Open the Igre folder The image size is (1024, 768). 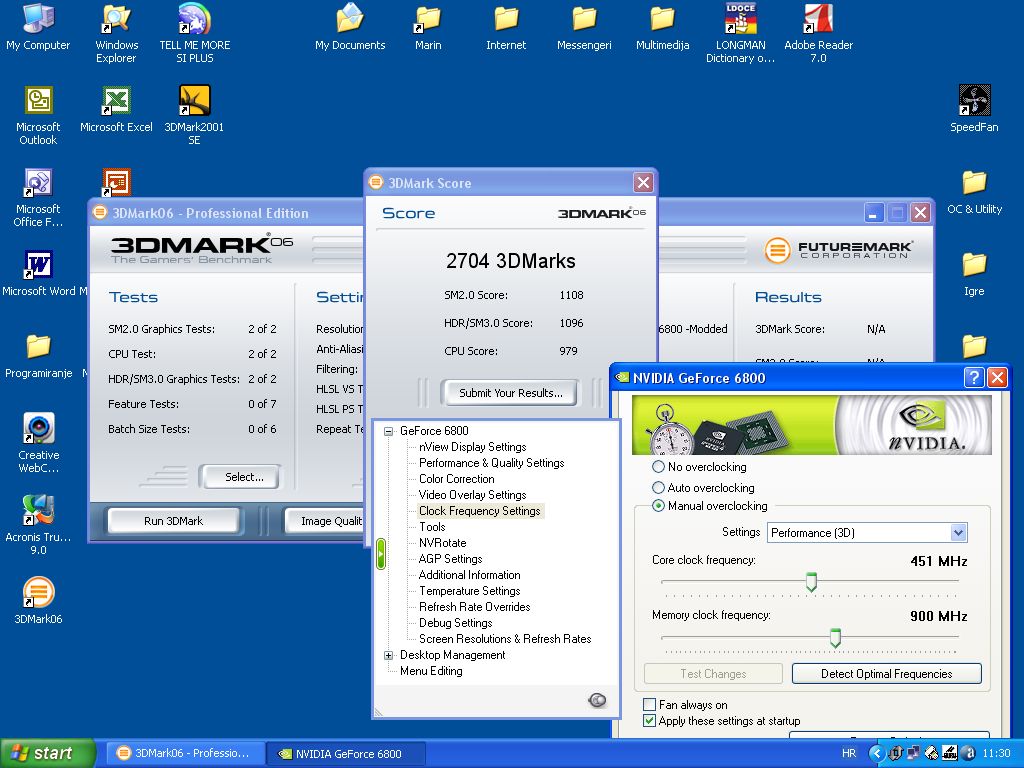[974, 274]
